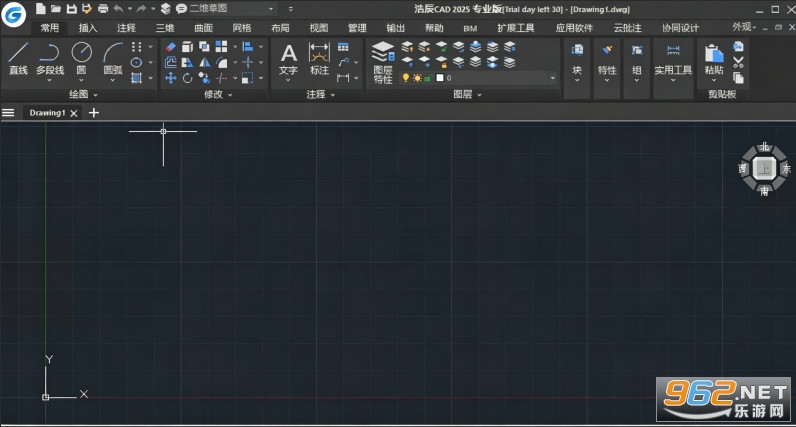
Task: Select the Polyline (多段线) tool
Action: pyautogui.click(x=50, y=59)
